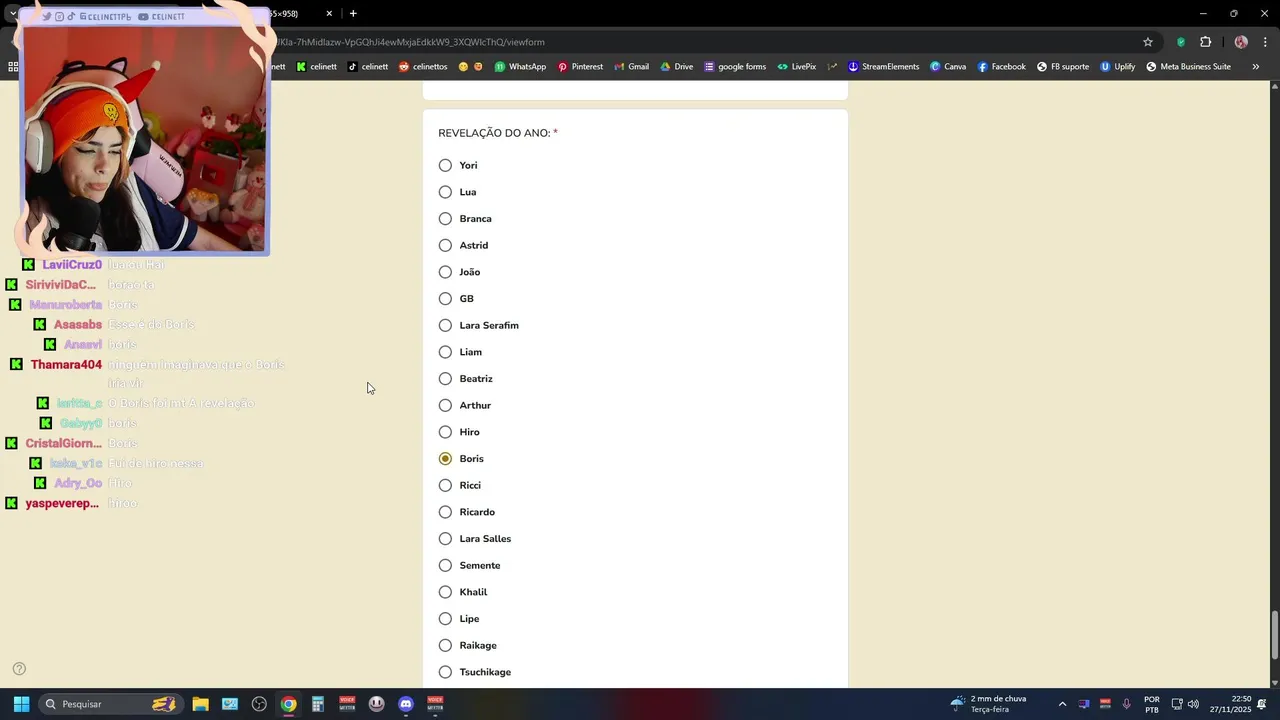This screenshot has width=1280, height=720.
Task: Select the Raikage radio button
Action: click(x=445, y=645)
